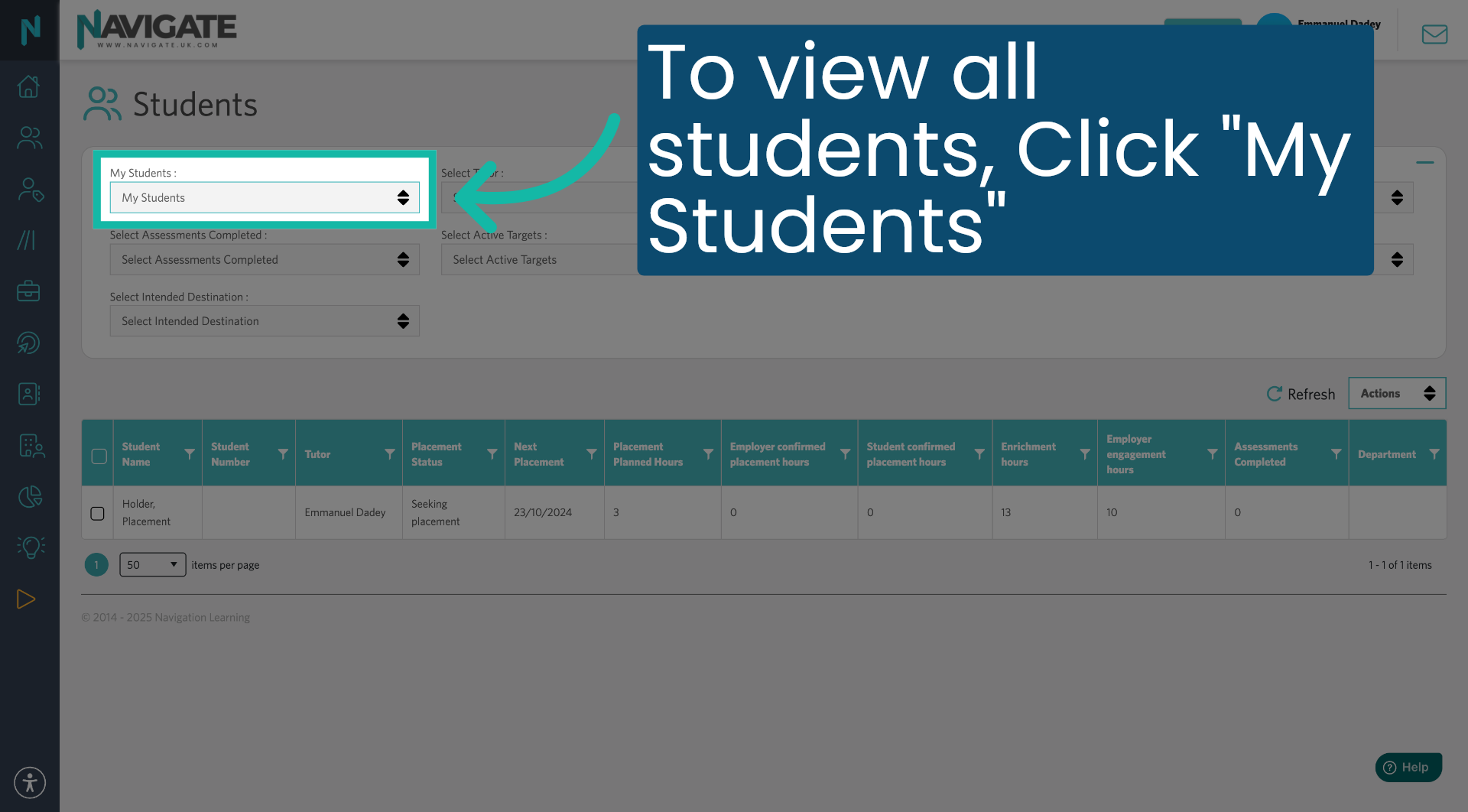Tick the checkbox for Holder, Placement row
1468x812 pixels.
click(97, 513)
